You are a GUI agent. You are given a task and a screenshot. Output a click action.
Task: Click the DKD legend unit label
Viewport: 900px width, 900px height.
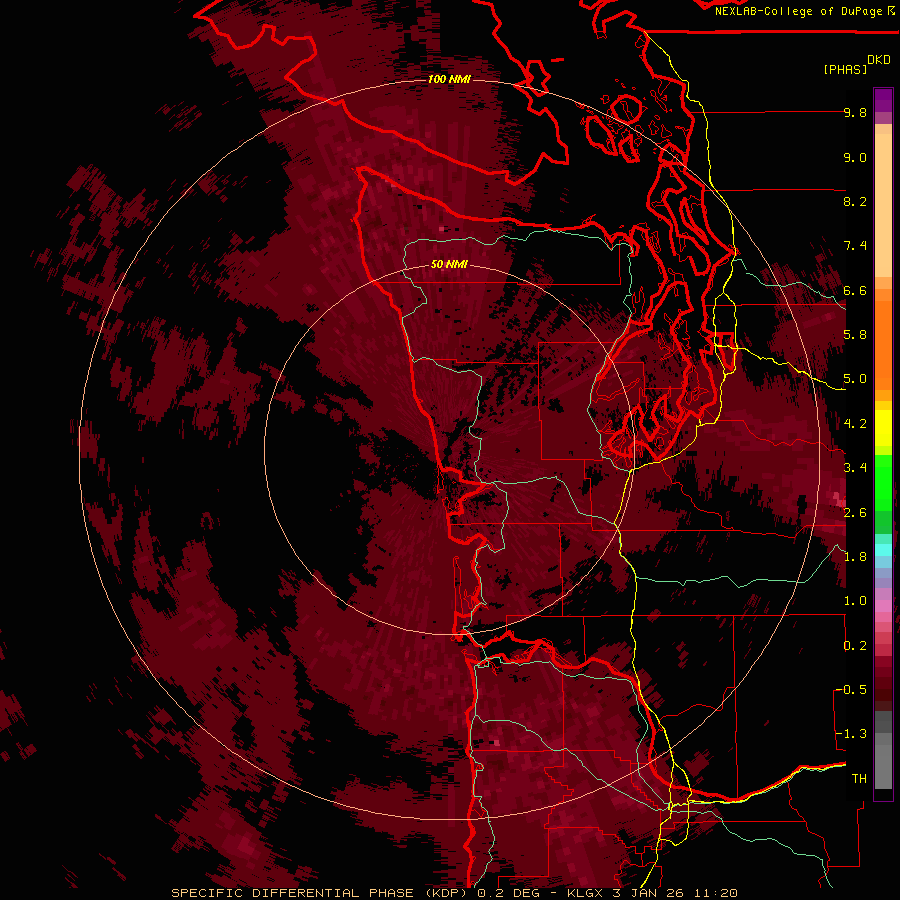click(879, 60)
